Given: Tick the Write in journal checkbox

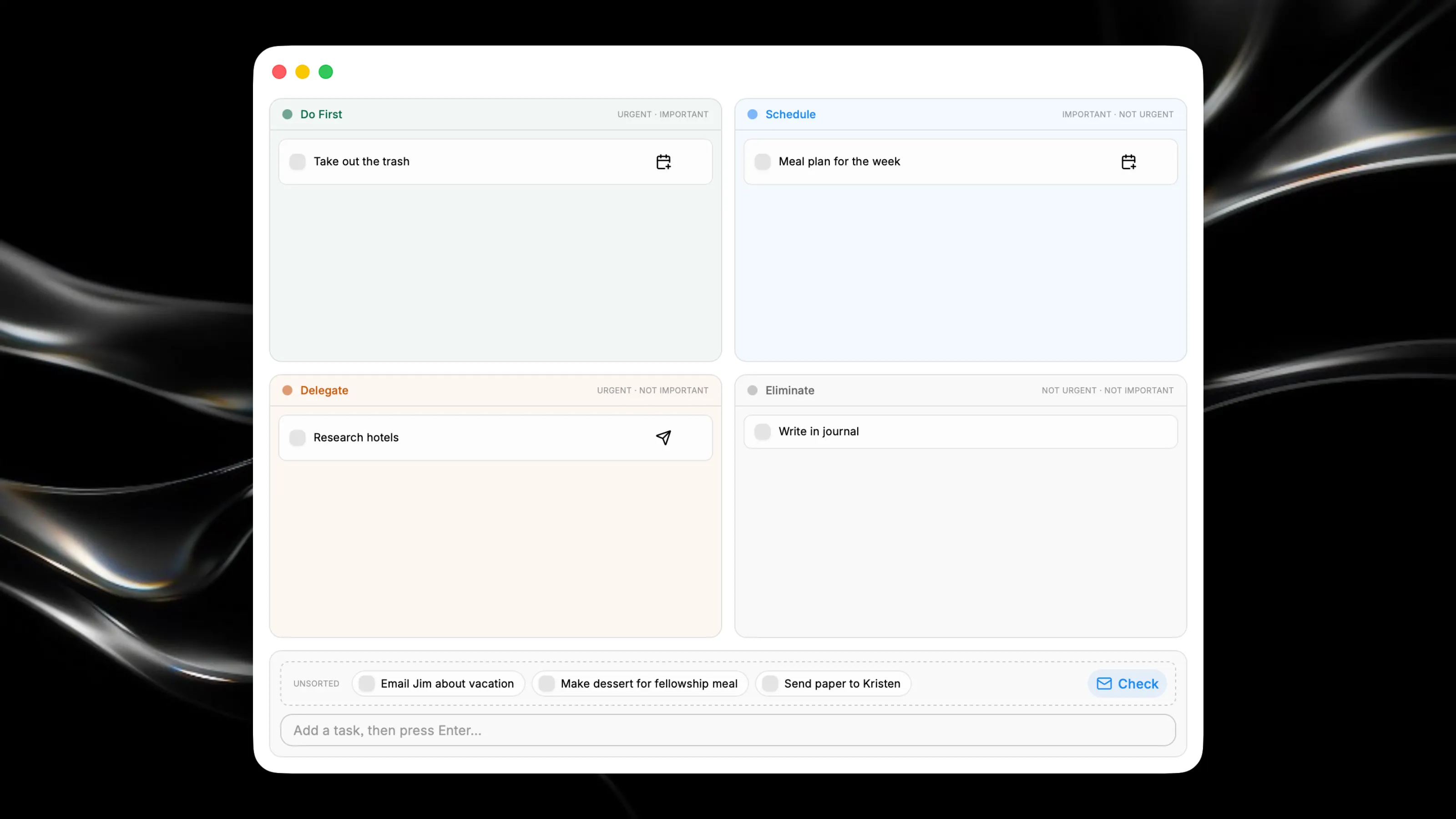Looking at the screenshot, I should (x=763, y=432).
